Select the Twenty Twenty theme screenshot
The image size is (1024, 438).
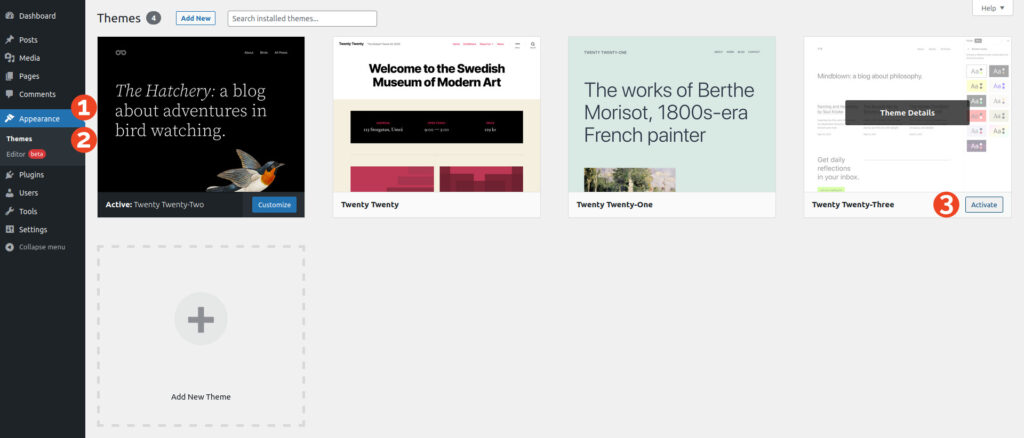tap(437, 114)
